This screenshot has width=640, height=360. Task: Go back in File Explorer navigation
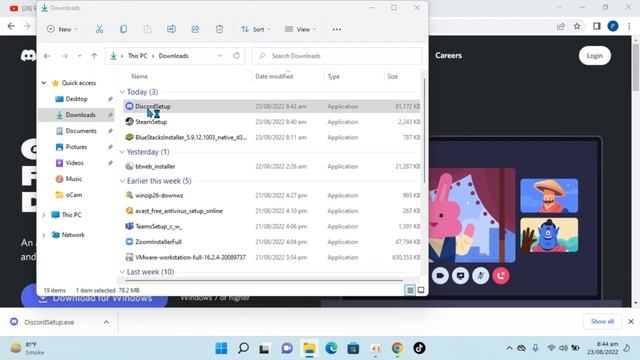[47, 56]
